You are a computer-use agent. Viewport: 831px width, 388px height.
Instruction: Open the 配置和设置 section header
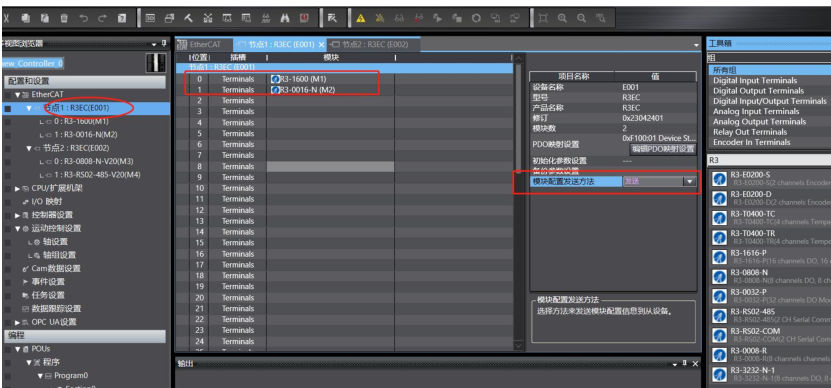pos(85,81)
